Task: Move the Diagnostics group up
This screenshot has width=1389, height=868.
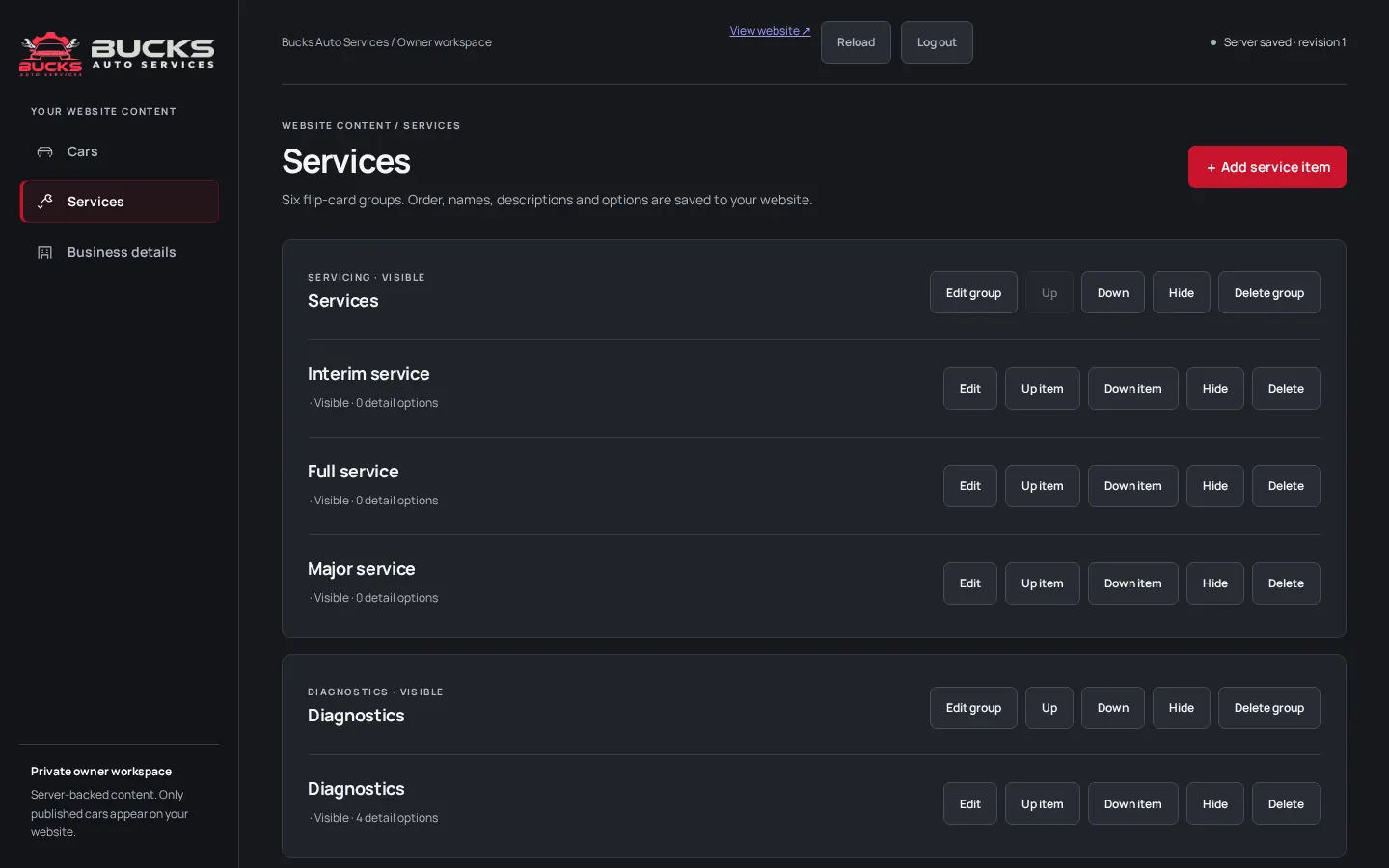Action: tap(1049, 708)
